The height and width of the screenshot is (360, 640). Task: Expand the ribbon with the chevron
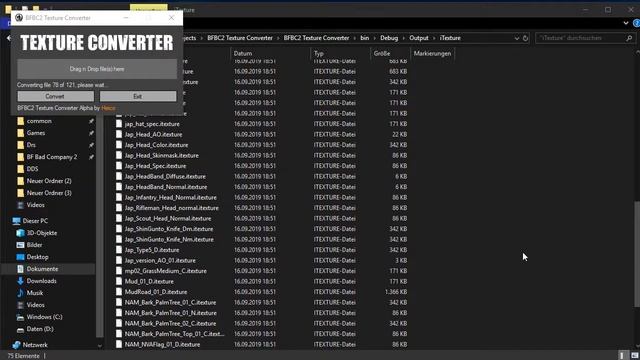click(x=626, y=23)
